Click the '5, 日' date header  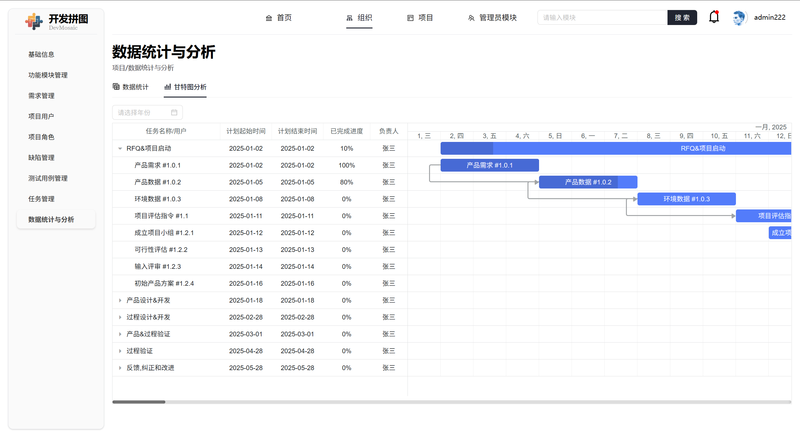[x=555, y=136]
